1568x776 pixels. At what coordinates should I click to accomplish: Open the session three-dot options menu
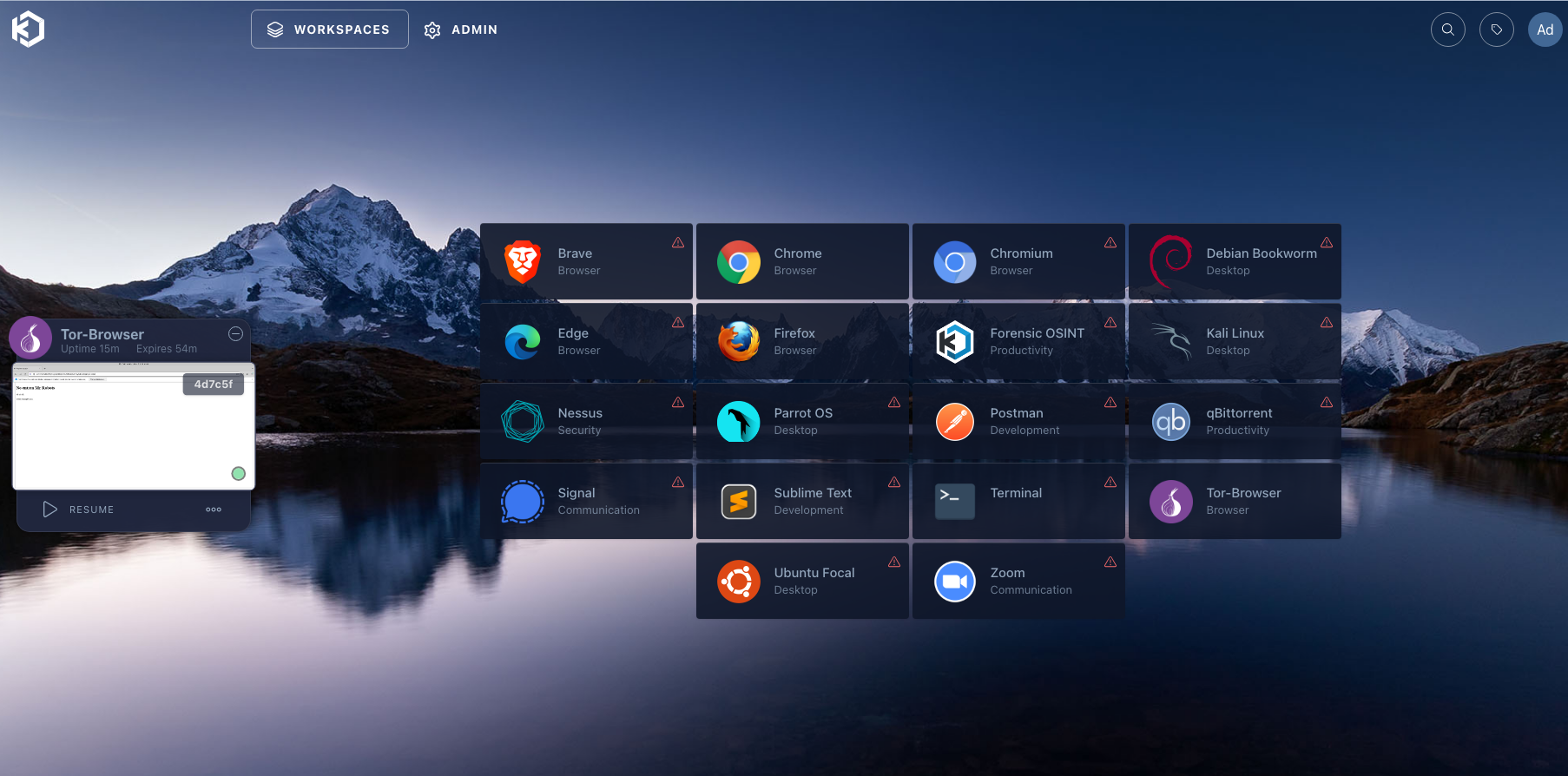214,510
